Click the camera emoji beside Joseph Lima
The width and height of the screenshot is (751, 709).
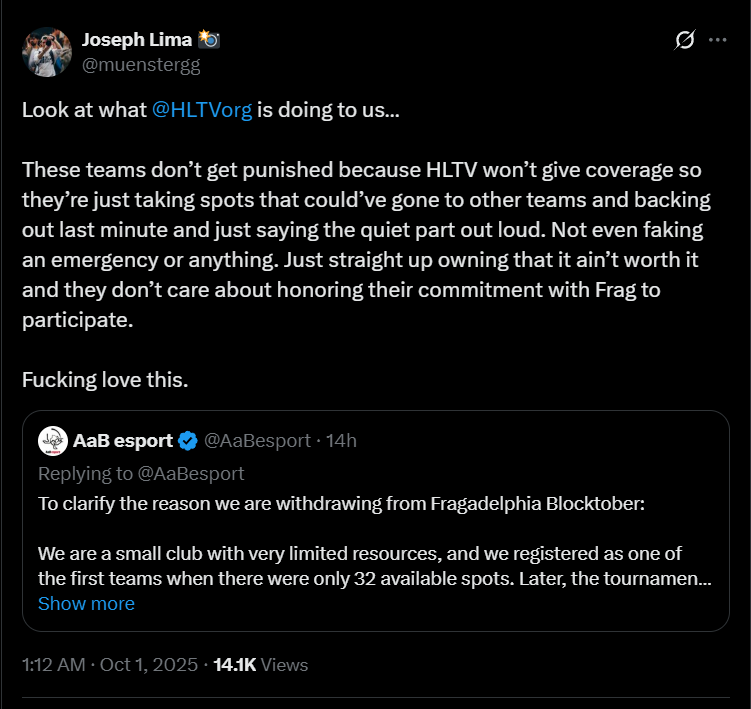pos(209,40)
